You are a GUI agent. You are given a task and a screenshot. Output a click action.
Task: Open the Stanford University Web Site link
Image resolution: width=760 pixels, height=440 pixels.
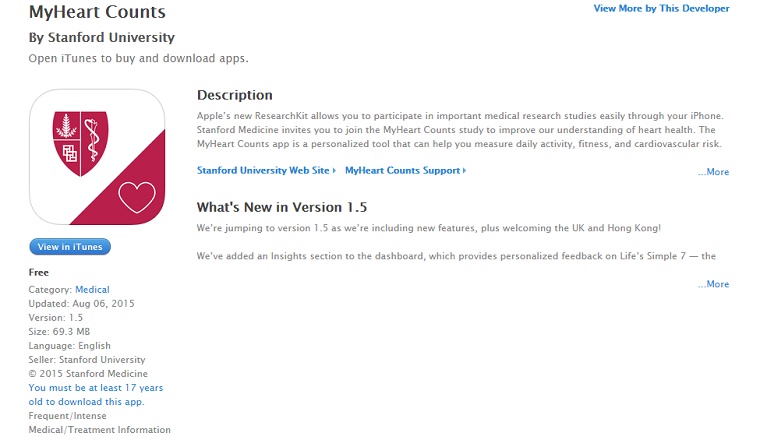(263, 171)
